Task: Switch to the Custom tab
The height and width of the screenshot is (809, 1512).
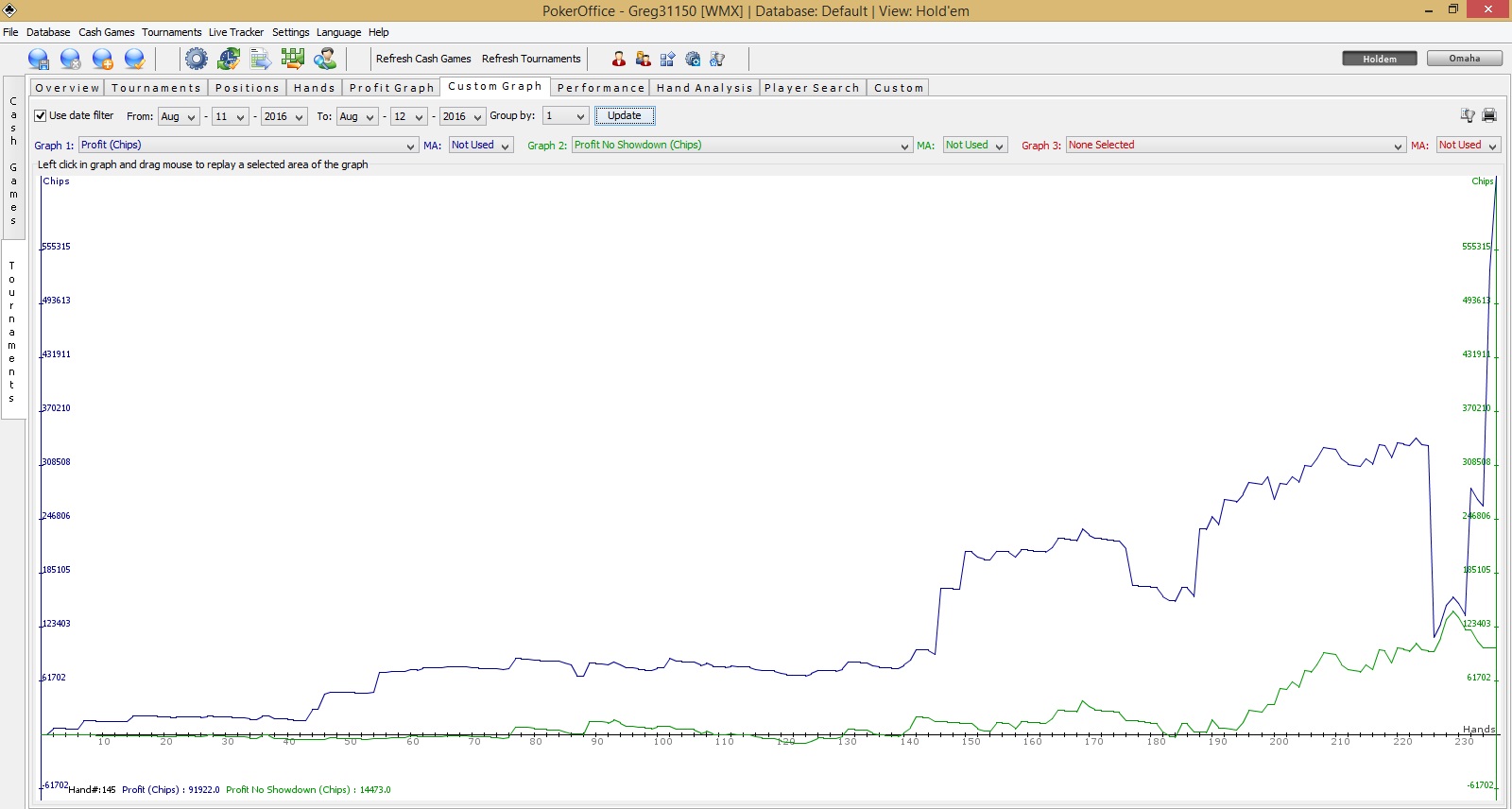Action: [x=899, y=88]
